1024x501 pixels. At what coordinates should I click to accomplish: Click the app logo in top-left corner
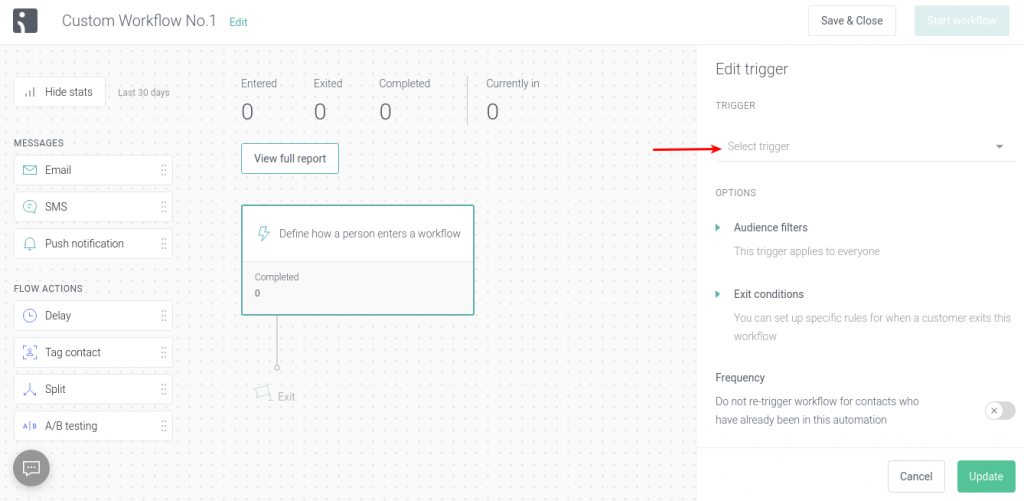coord(25,21)
